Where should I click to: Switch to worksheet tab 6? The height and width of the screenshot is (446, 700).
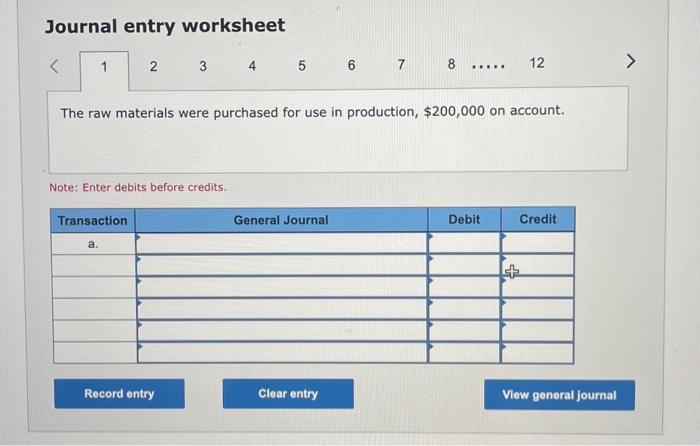coord(351,65)
